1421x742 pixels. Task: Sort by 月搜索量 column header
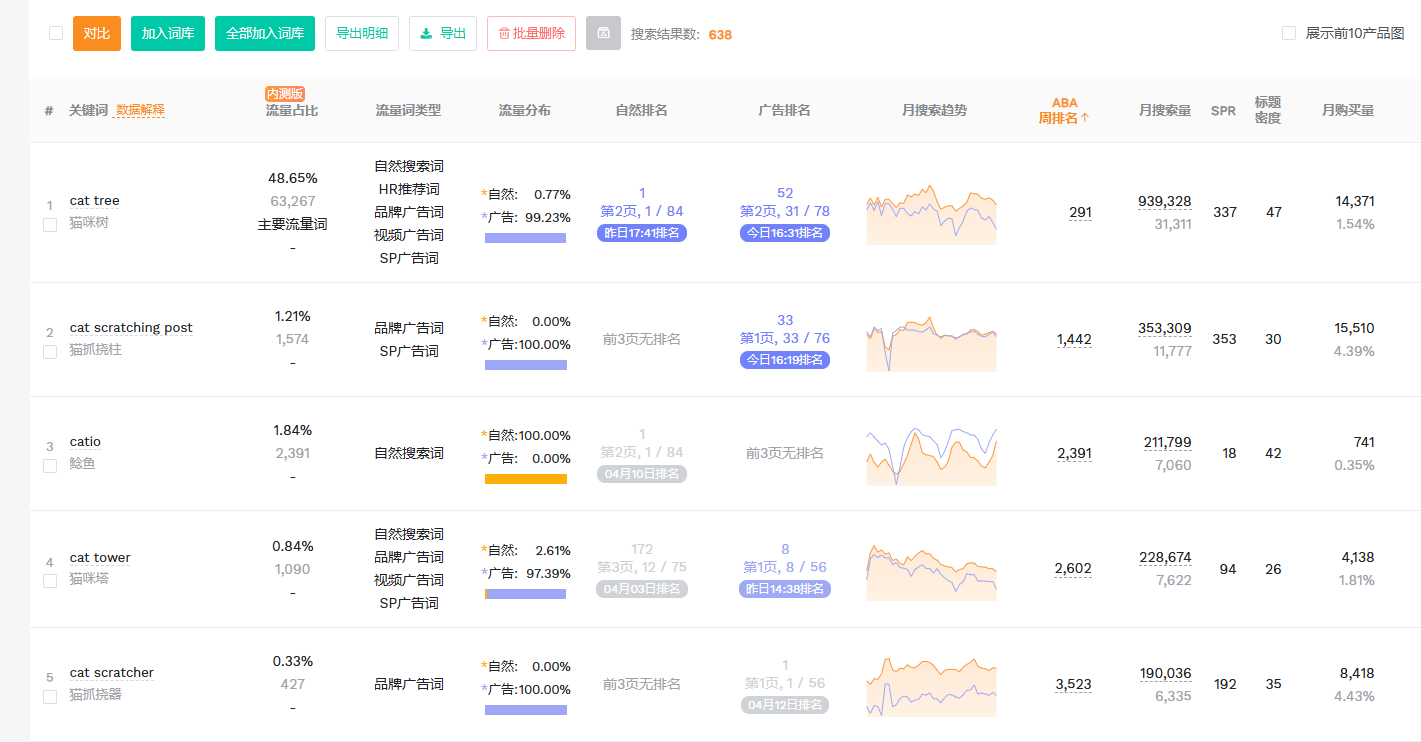tap(1164, 110)
